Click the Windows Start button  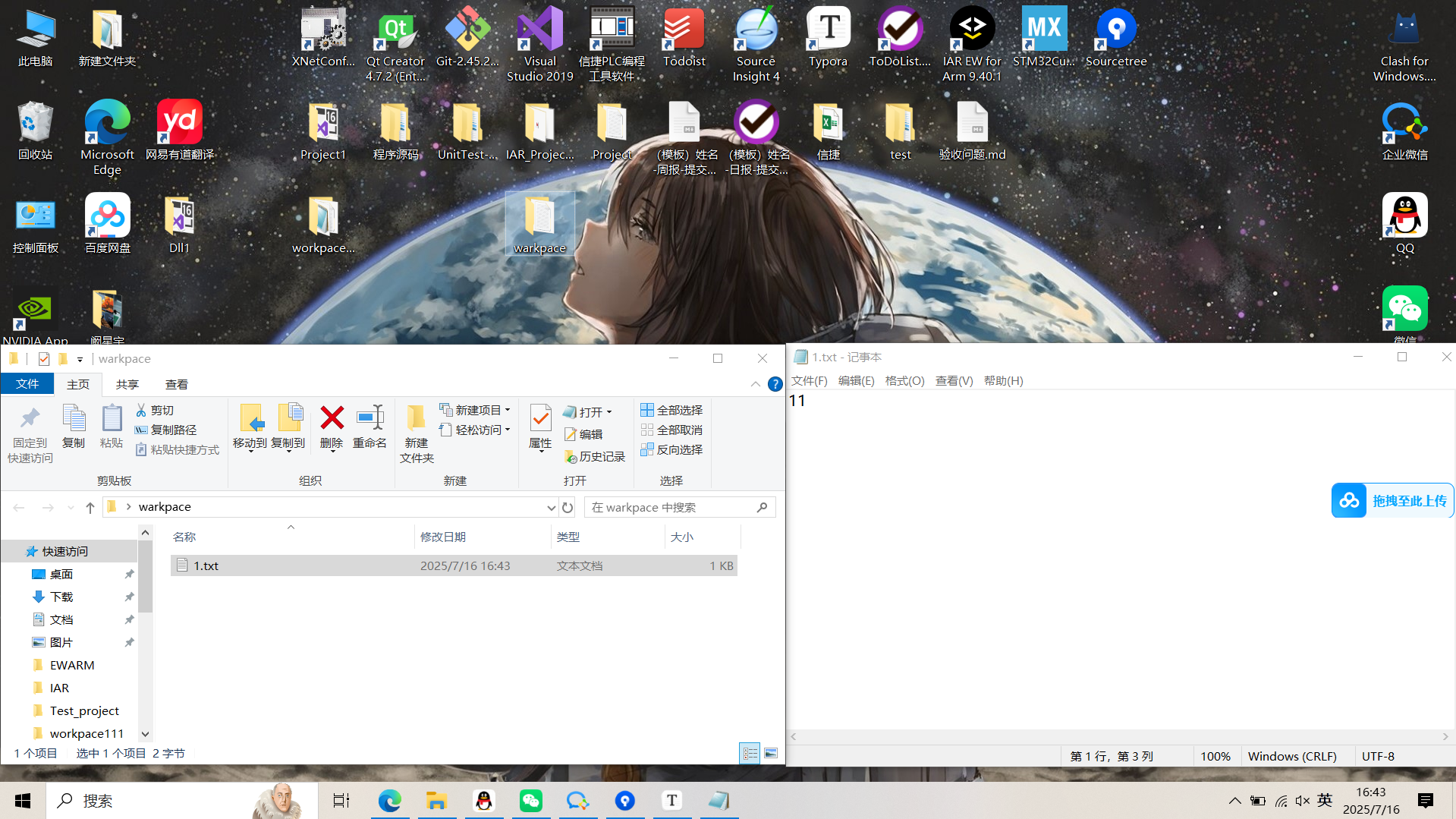pyautogui.click(x=23, y=800)
